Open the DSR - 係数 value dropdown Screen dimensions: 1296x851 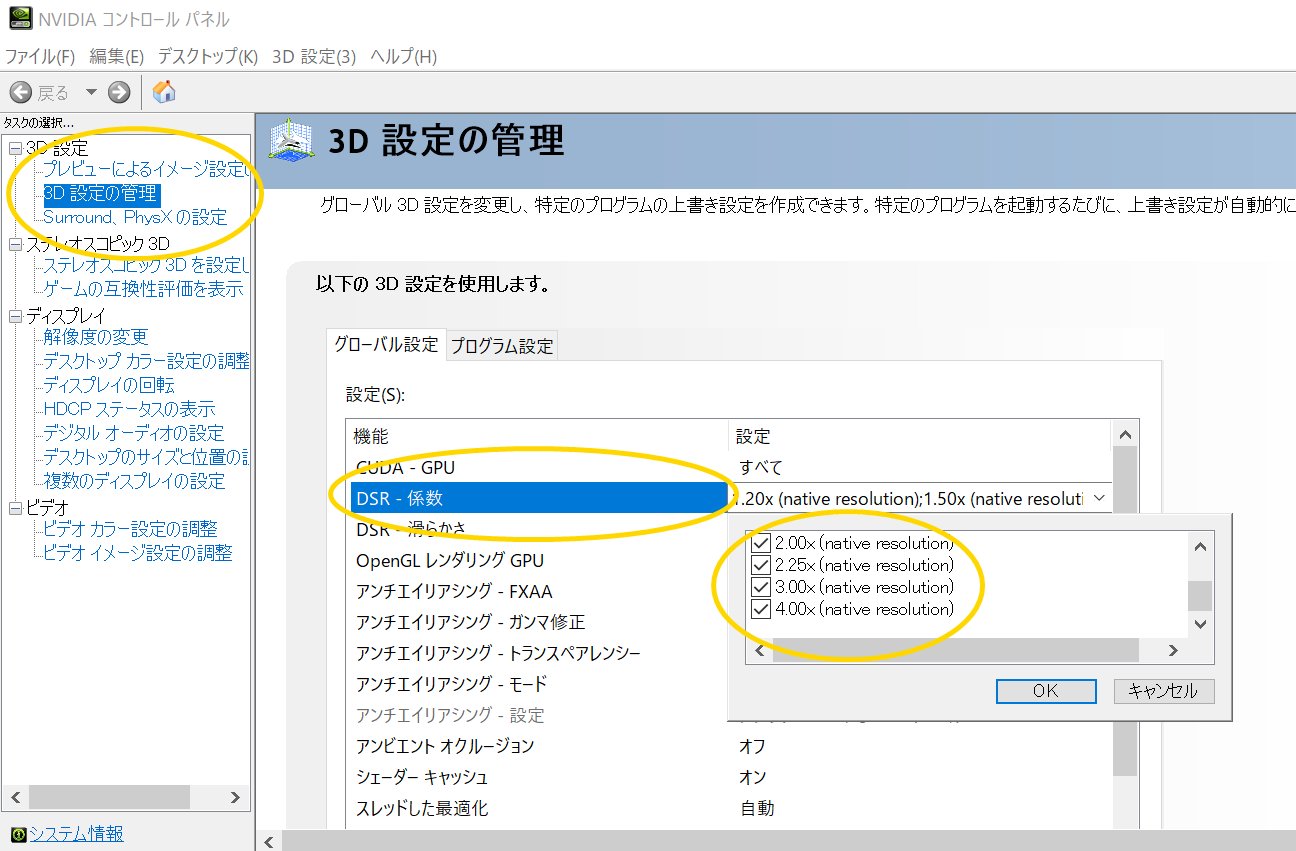click(1099, 498)
